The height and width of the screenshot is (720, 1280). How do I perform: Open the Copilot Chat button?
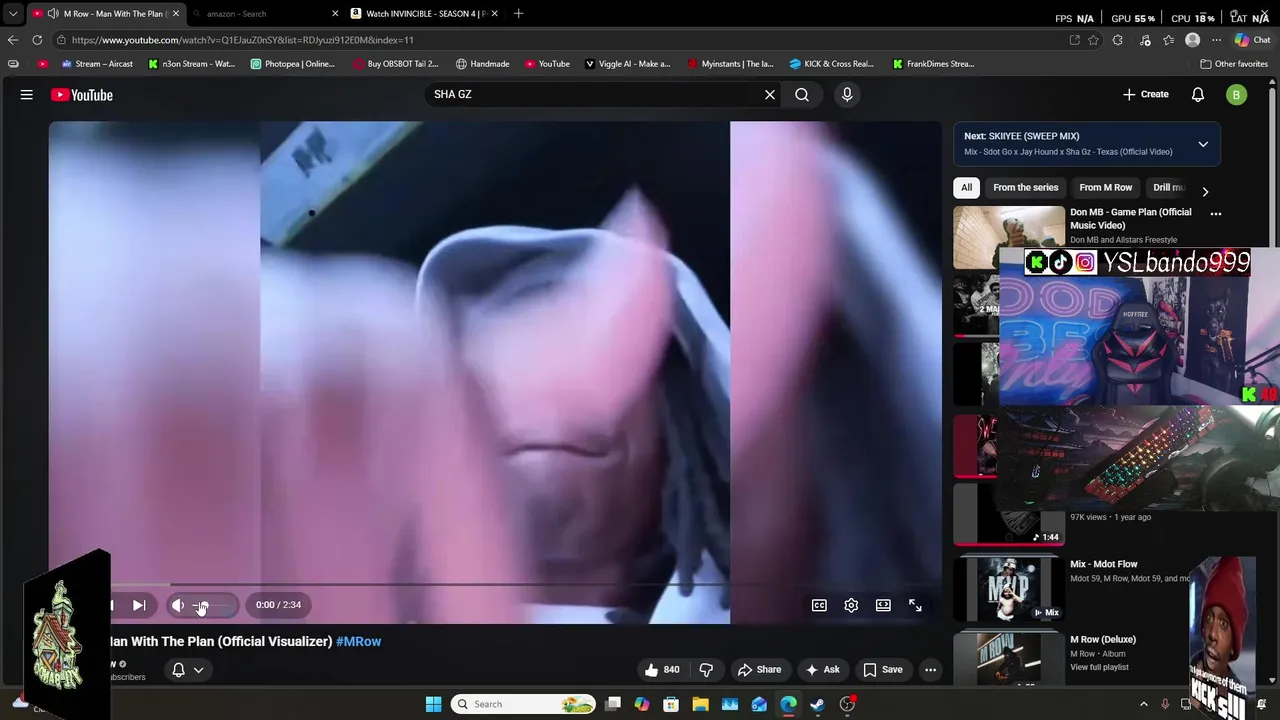point(1252,40)
